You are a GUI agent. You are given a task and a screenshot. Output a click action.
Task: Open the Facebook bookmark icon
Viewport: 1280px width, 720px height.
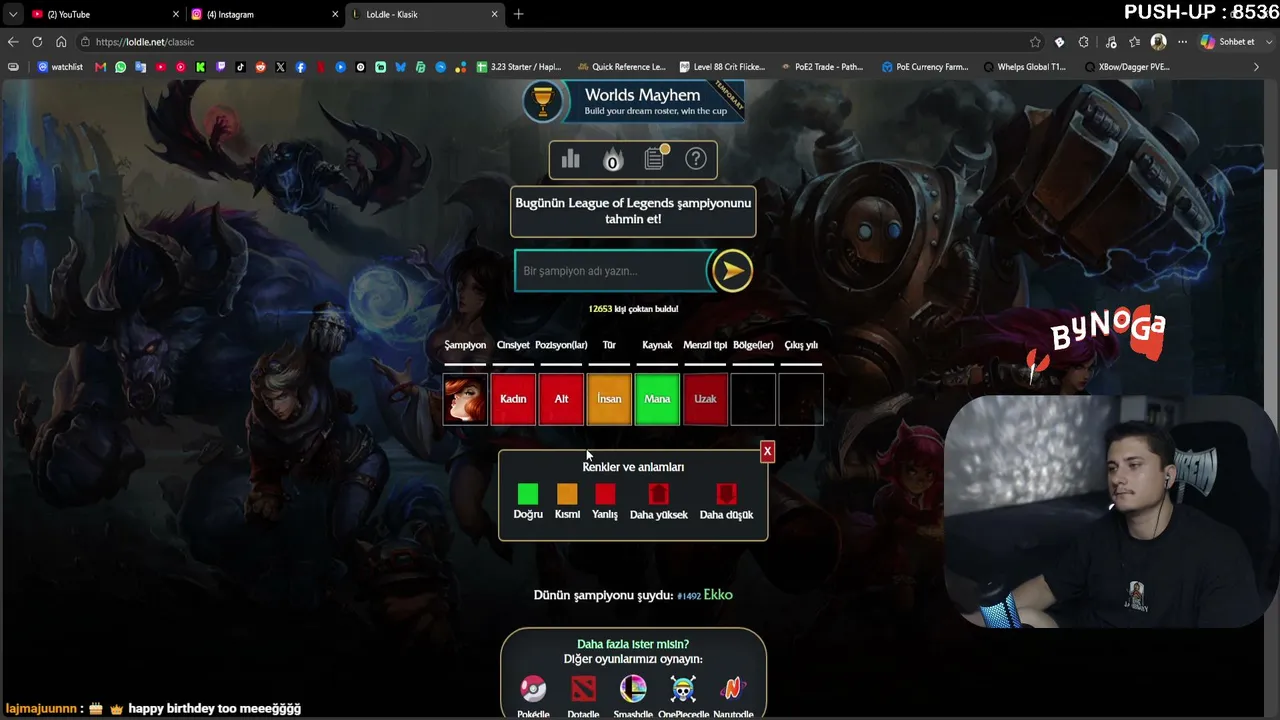coord(301,67)
